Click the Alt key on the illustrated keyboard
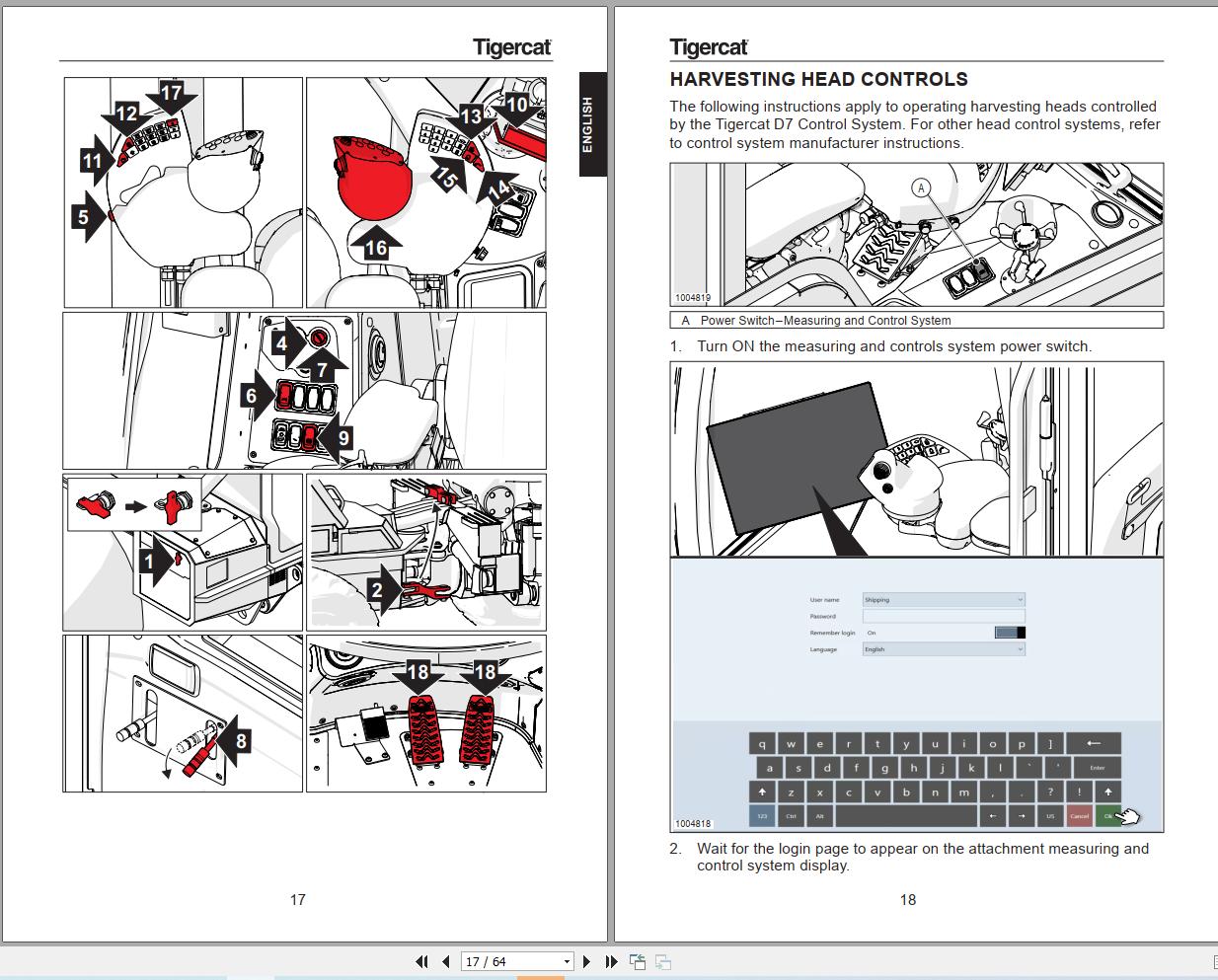 pyautogui.click(x=819, y=816)
